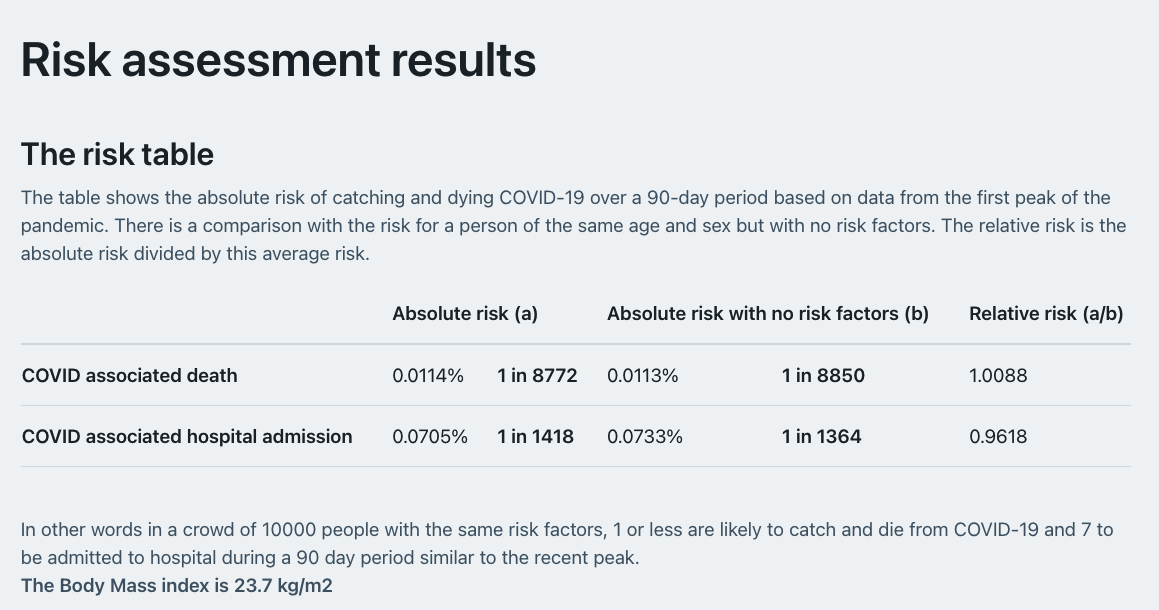Click the 0.0114% absolute death risk value
This screenshot has width=1159, height=610.
pyautogui.click(x=428, y=376)
